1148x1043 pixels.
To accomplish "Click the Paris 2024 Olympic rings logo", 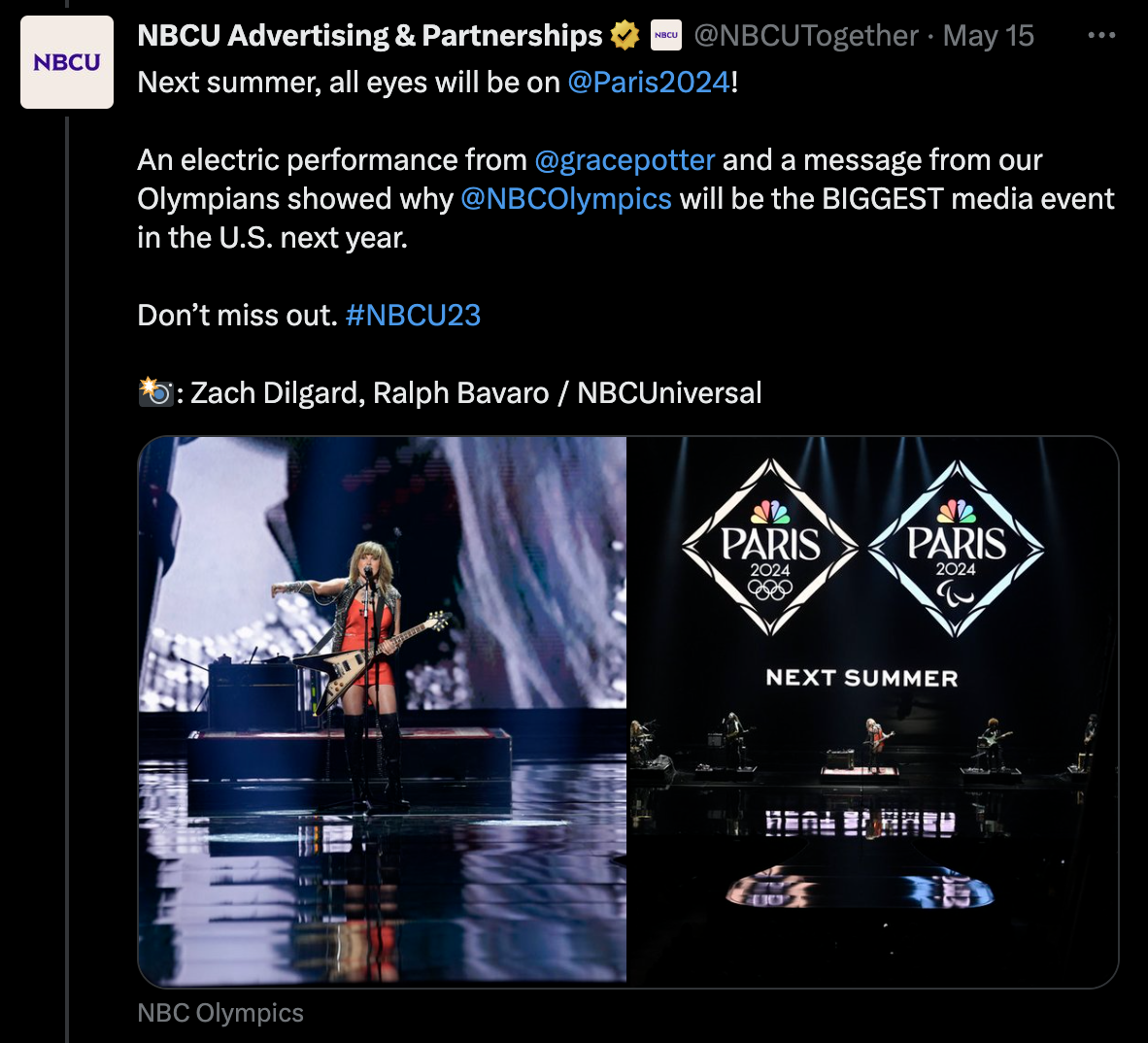I will [x=769, y=548].
